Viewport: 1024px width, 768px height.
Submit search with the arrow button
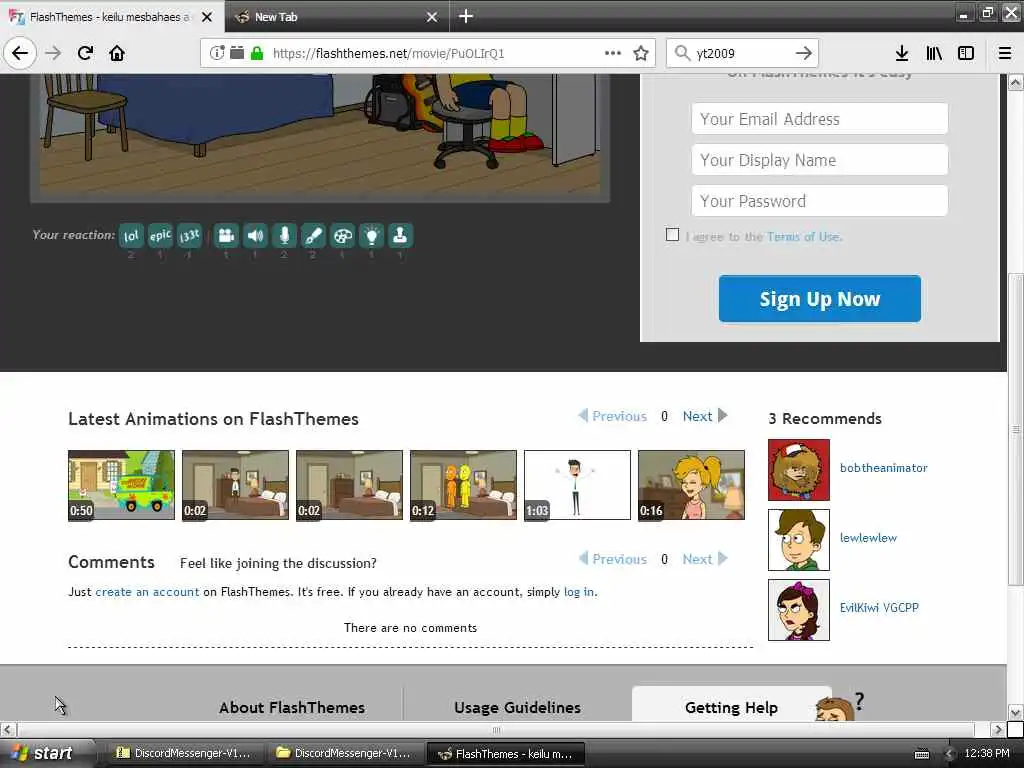(804, 53)
